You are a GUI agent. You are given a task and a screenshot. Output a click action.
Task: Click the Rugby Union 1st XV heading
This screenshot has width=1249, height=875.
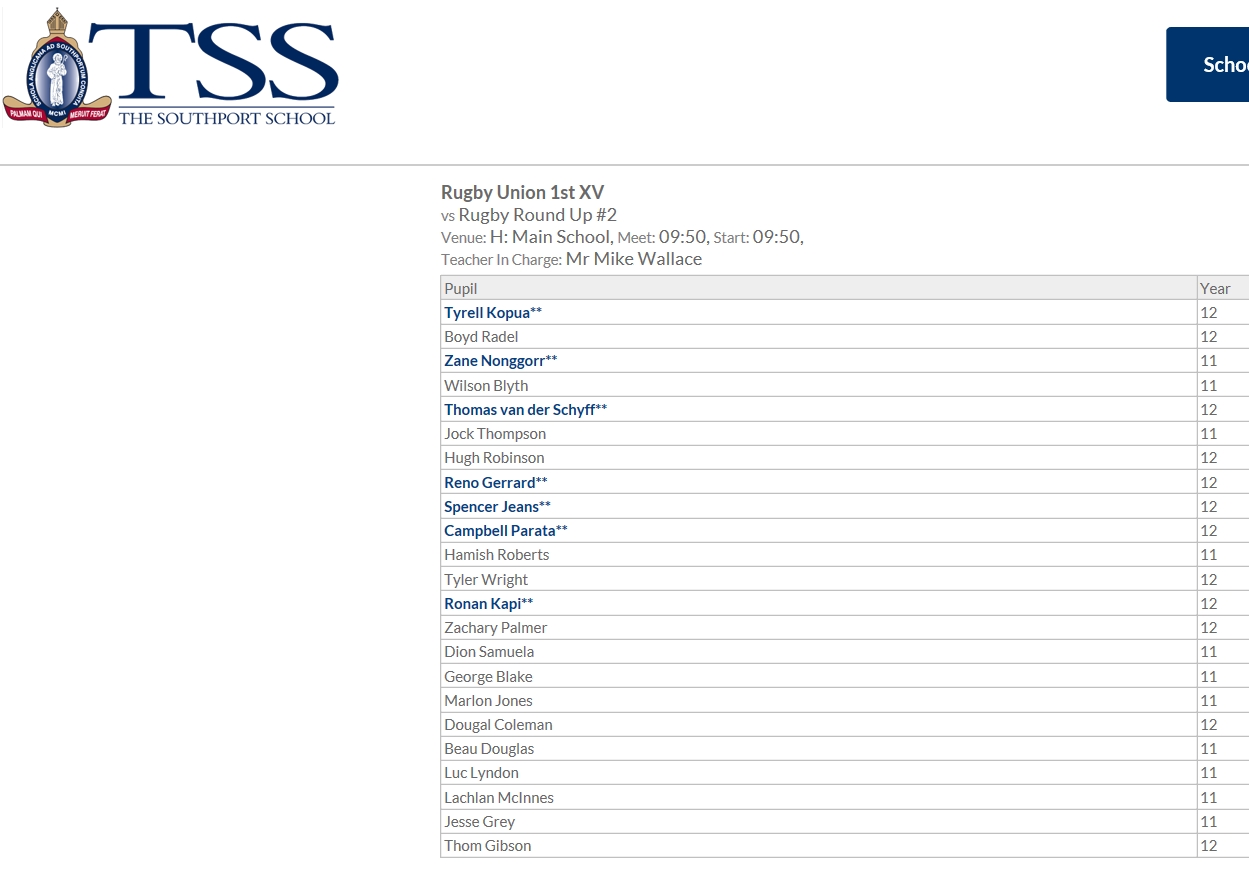[x=522, y=192]
